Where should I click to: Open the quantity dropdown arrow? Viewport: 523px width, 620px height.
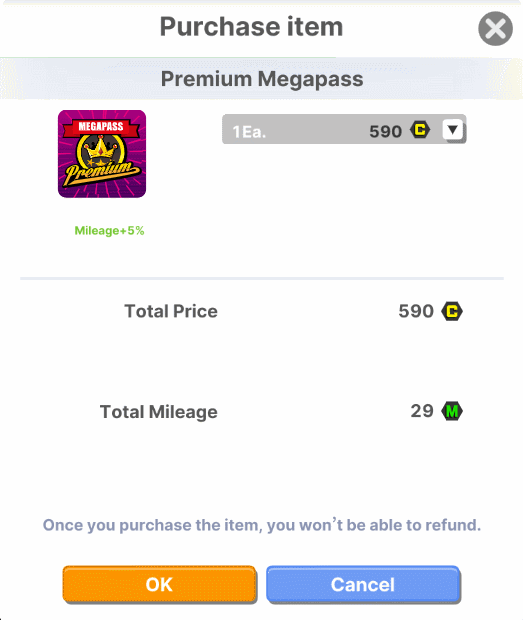coord(453,130)
